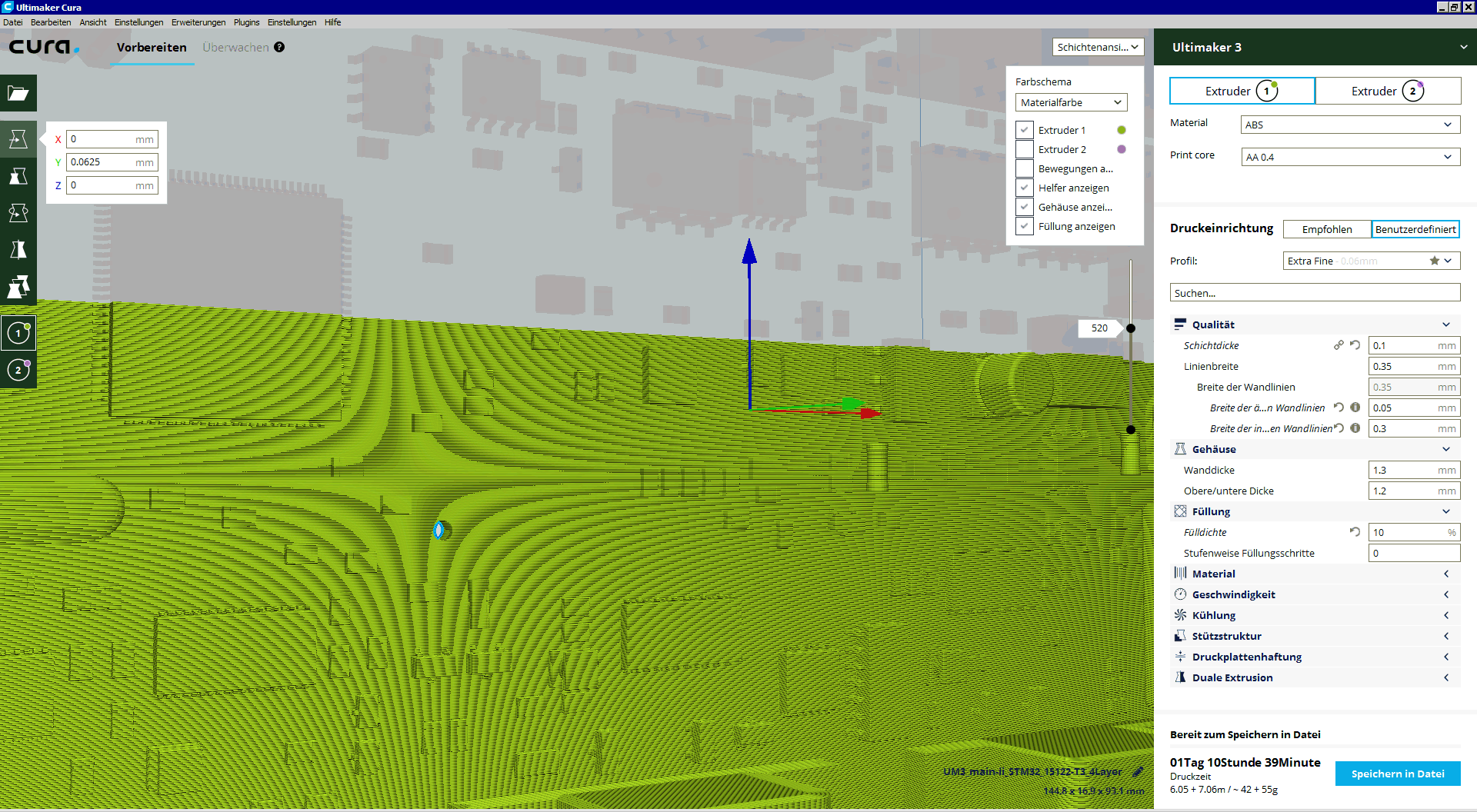
Task: Click the Kühlung fan icon
Action: pyautogui.click(x=1180, y=615)
